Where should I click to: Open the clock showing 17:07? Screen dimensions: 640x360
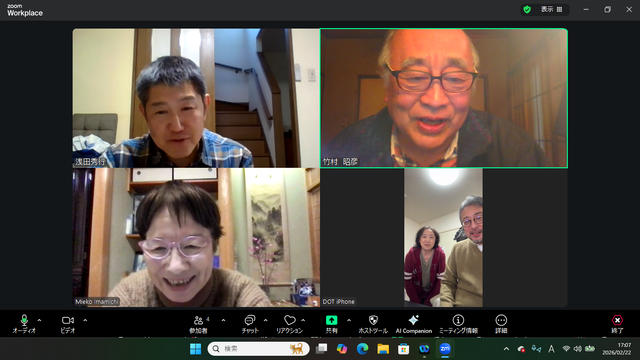coord(616,349)
